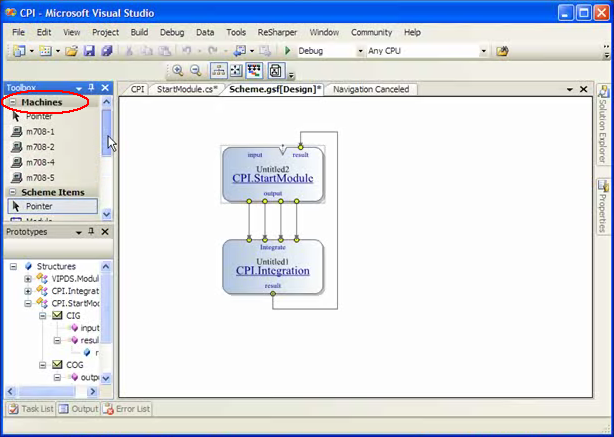Open the Toolbox window position dropdown

[x=79, y=88]
